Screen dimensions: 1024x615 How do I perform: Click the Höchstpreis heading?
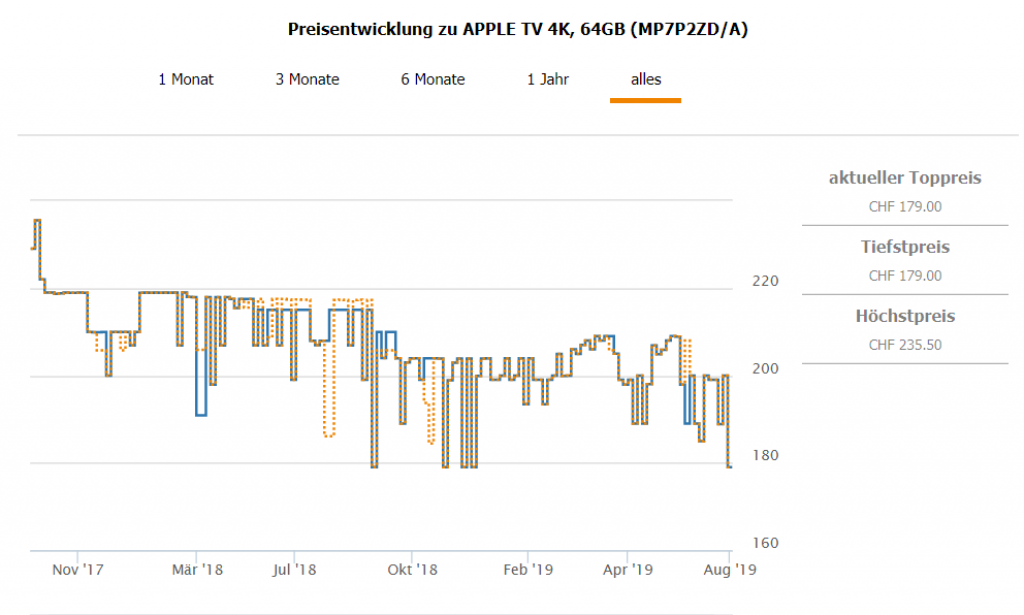pyautogui.click(x=905, y=316)
